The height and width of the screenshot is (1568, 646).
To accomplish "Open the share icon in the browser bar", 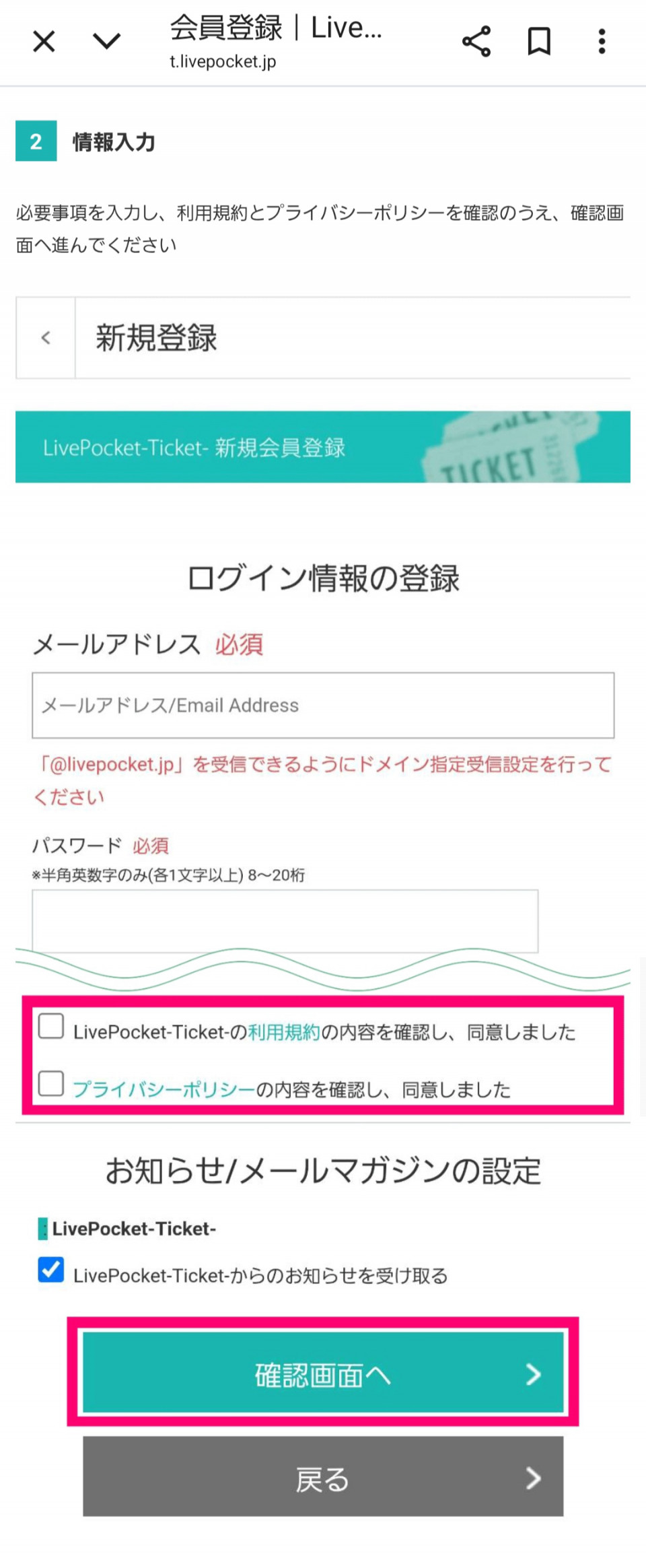I will (476, 42).
